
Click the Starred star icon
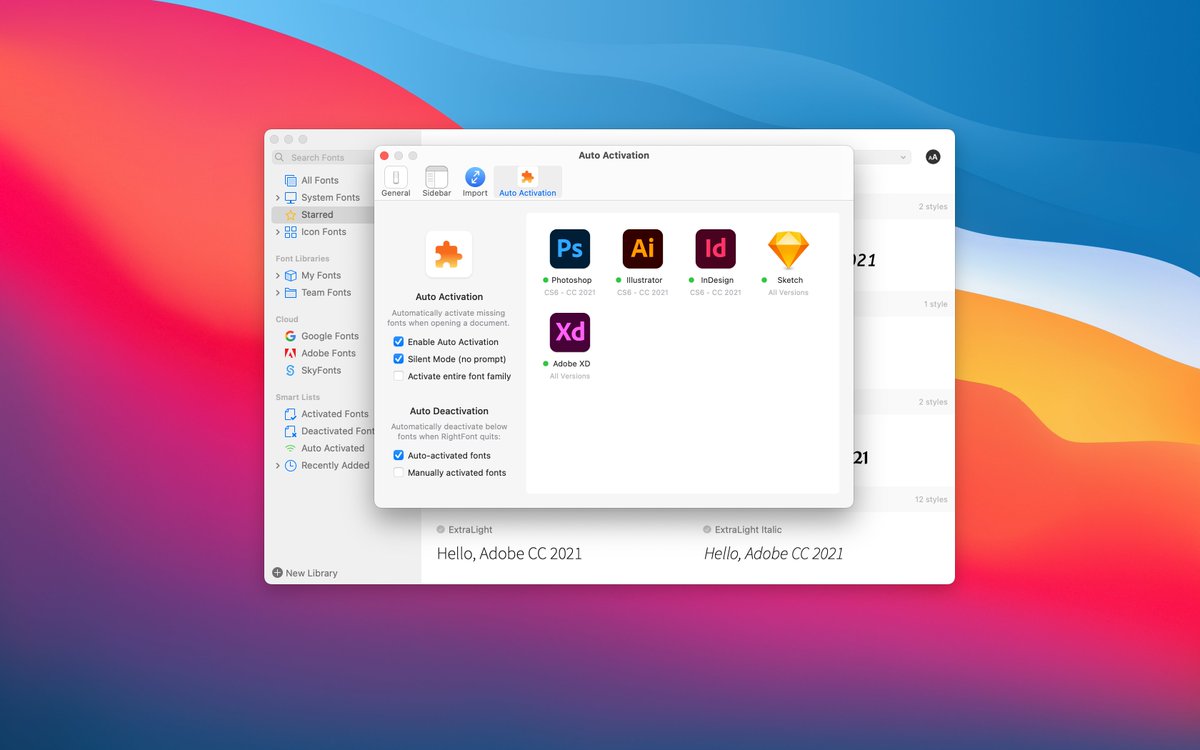pos(291,214)
